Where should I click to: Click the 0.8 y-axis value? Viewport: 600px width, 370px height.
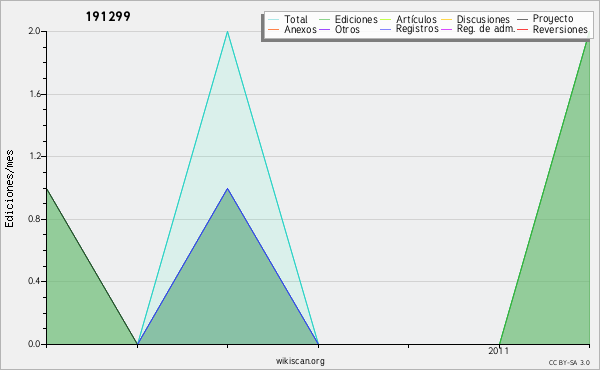click(34, 219)
